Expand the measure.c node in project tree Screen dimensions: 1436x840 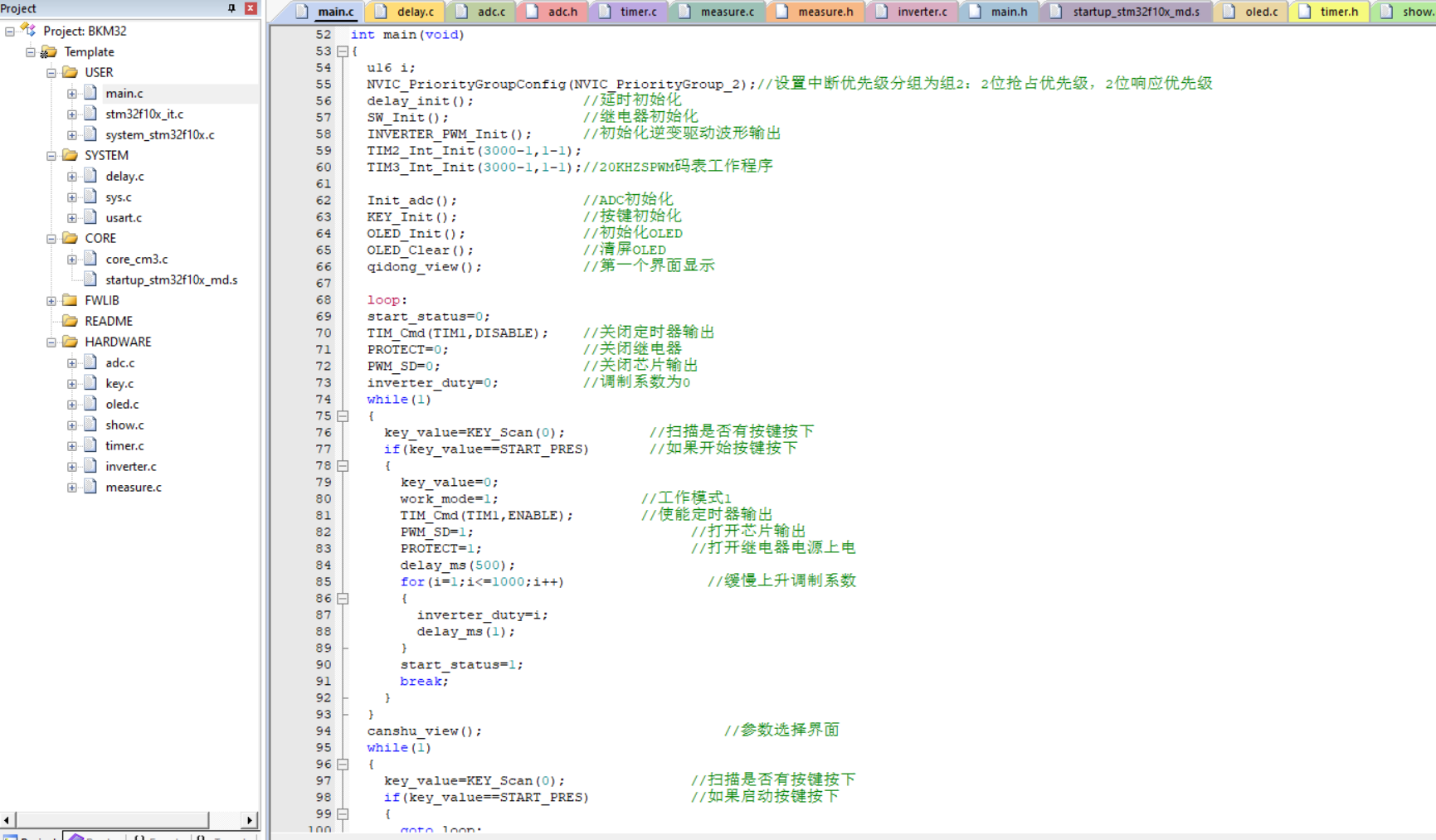[x=72, y=488]
